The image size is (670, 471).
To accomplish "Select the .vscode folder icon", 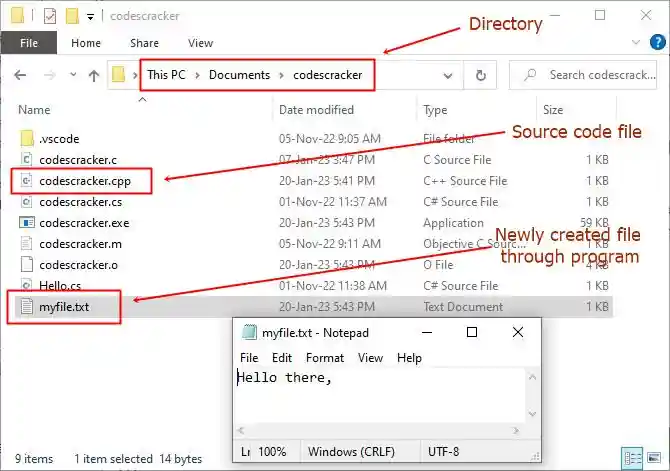I will coord(27,138).
